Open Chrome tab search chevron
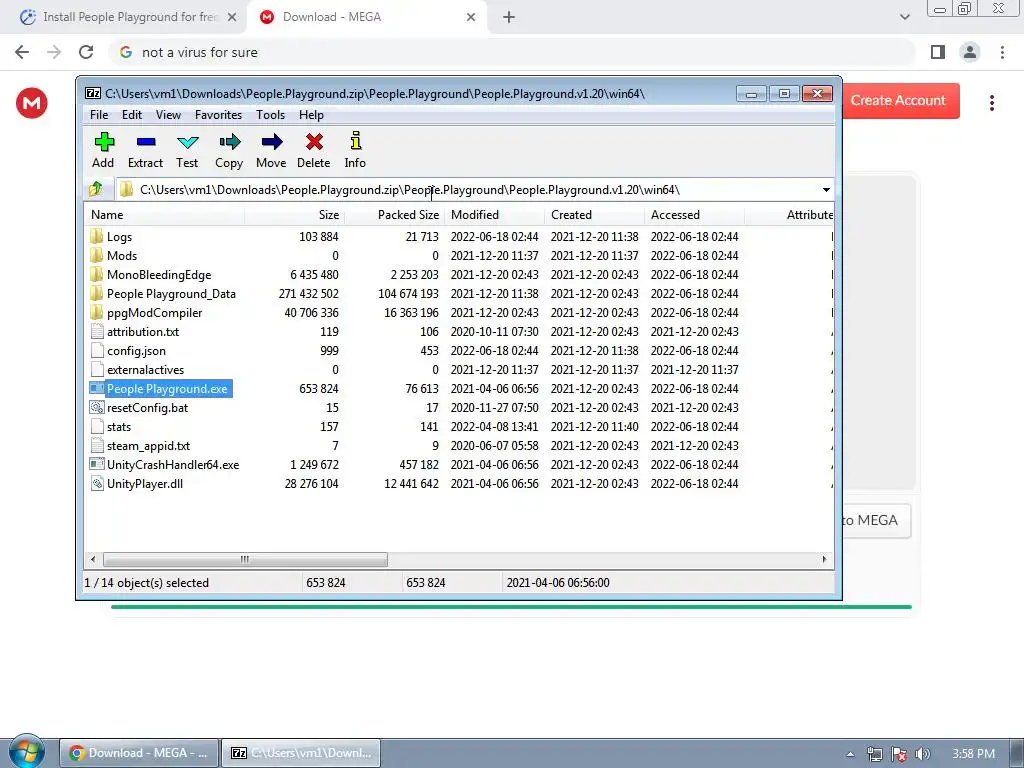Viewport: 1024px width, 768px height. 904,17
